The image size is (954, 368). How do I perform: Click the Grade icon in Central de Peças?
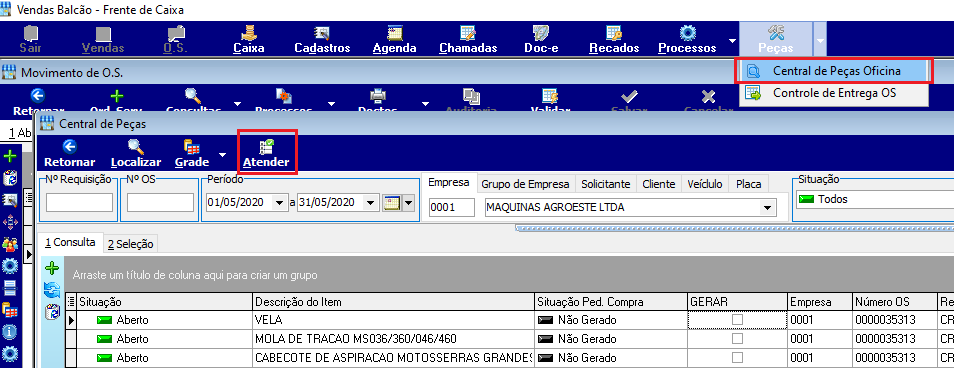[x=192, y=147]
